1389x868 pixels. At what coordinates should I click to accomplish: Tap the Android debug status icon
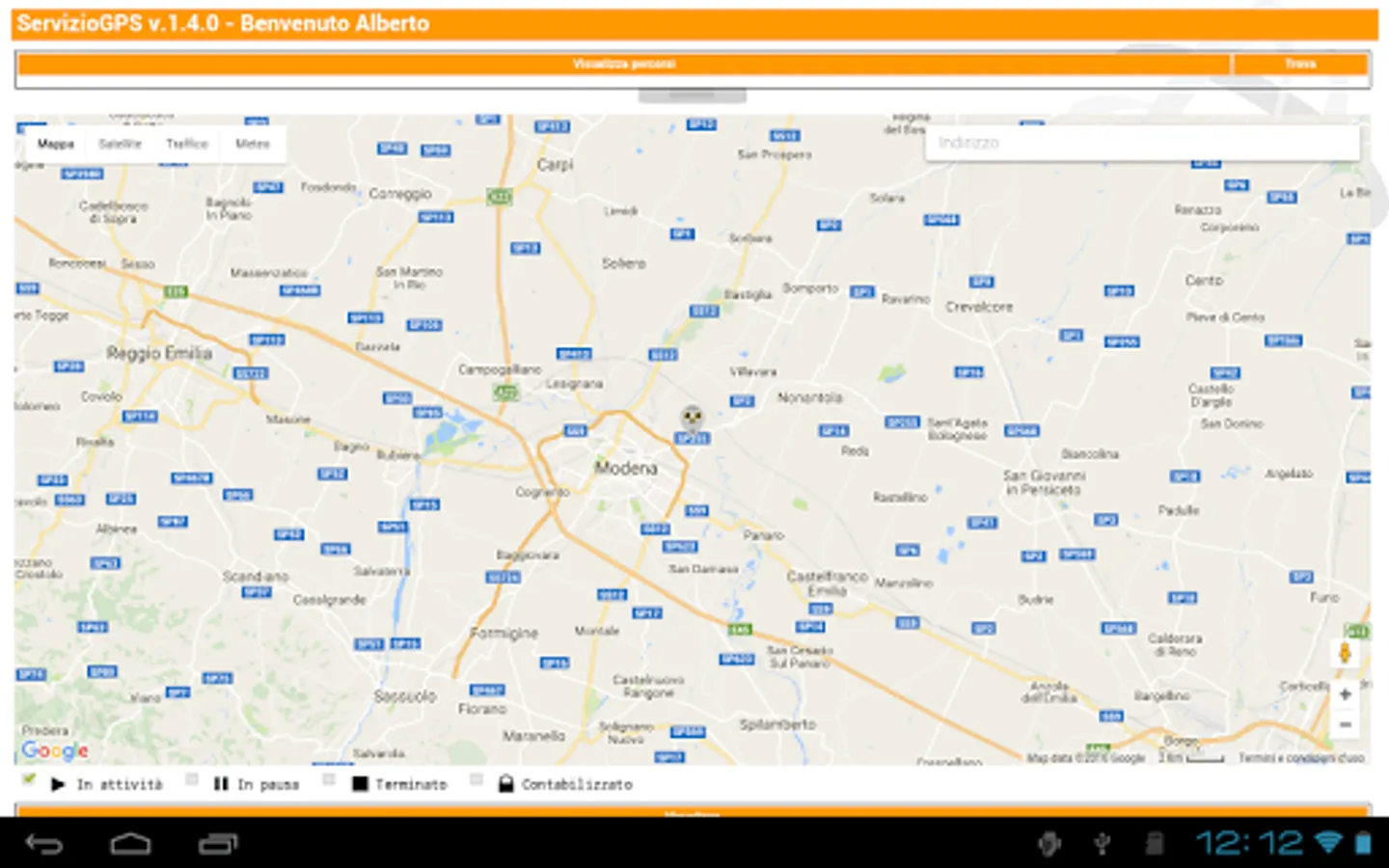pyautogui.click(x=1049, y=845)
